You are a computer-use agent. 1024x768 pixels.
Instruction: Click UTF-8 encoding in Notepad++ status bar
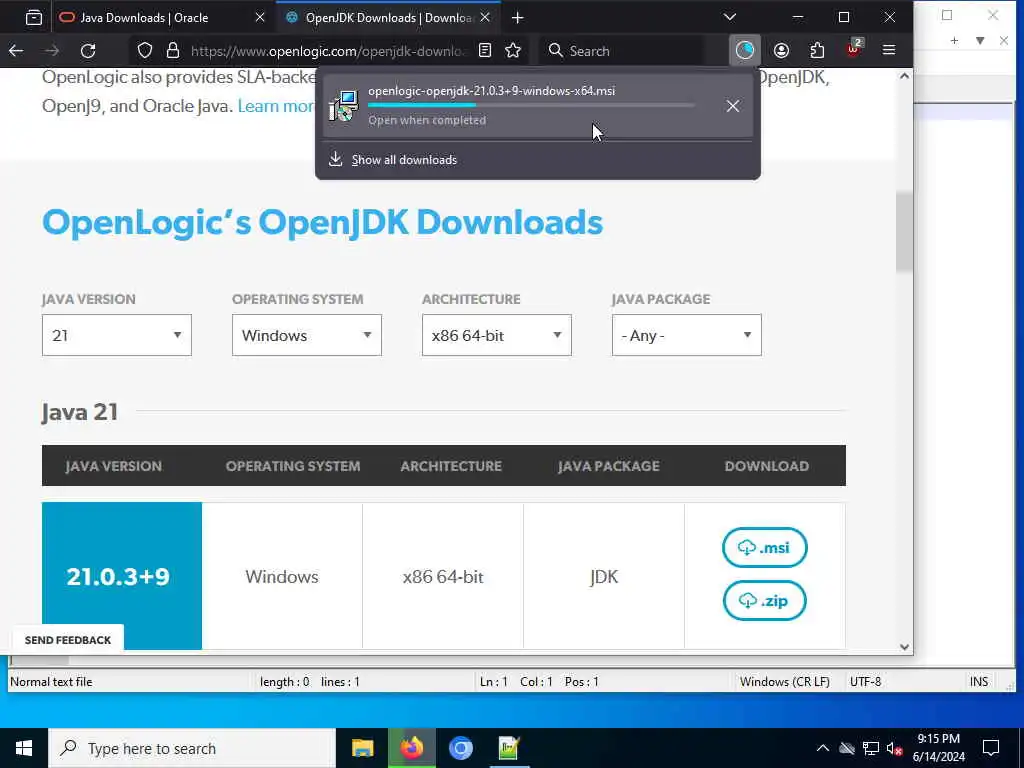(865, 682)
